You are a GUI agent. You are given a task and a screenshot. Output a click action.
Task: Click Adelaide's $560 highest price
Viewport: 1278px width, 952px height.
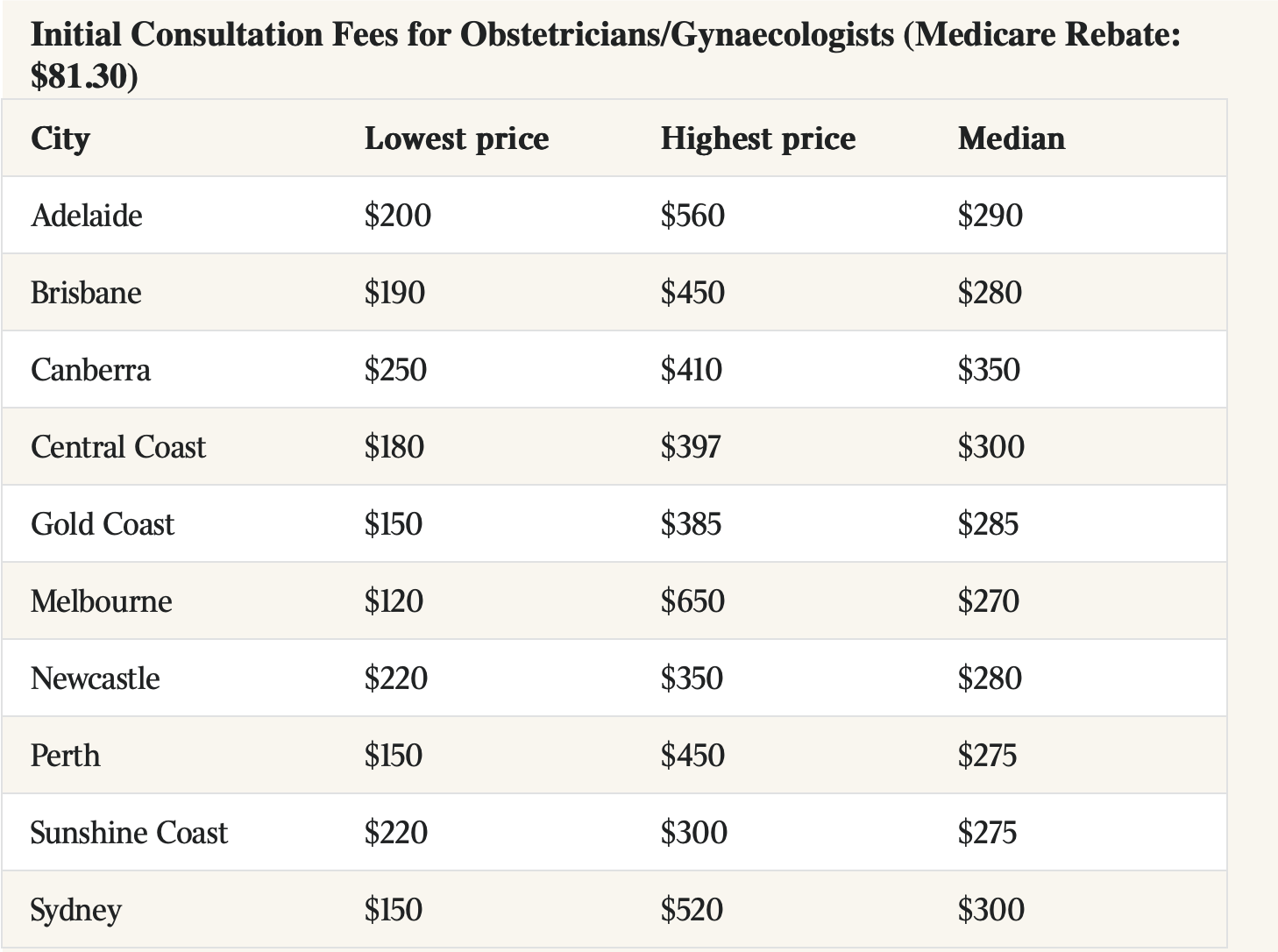point(692,216)
